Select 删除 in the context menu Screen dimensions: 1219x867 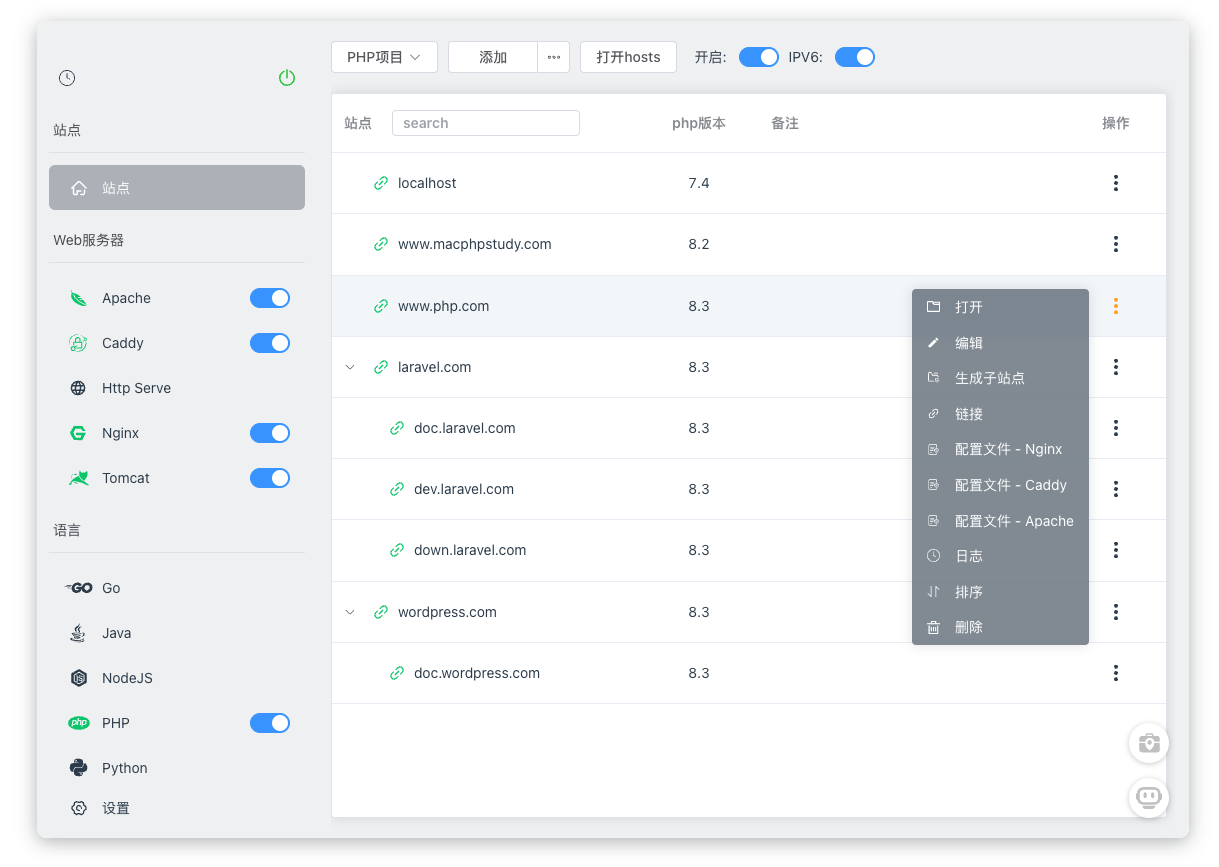click(x=968, y=627)
